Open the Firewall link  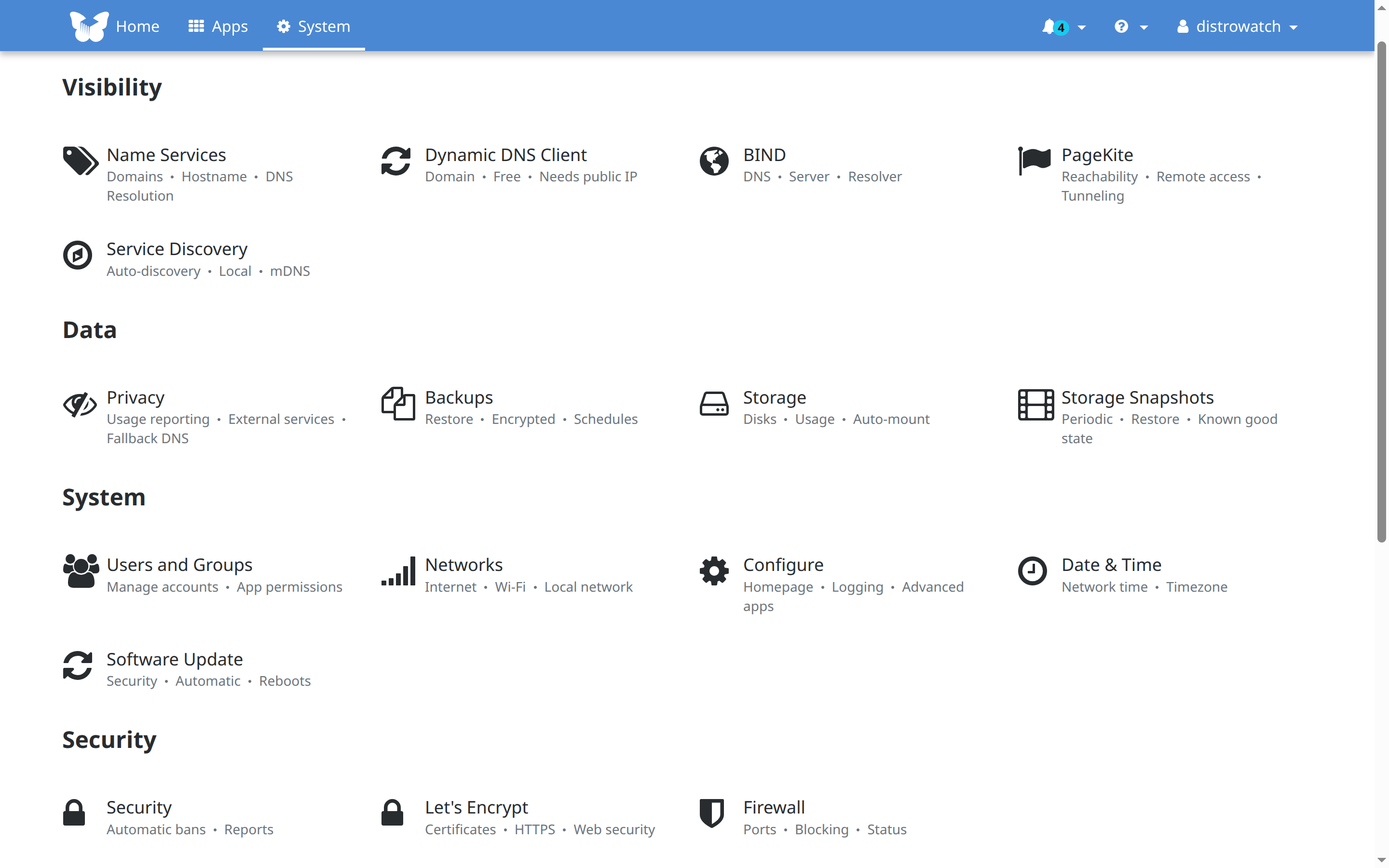[x=774, y=807]
